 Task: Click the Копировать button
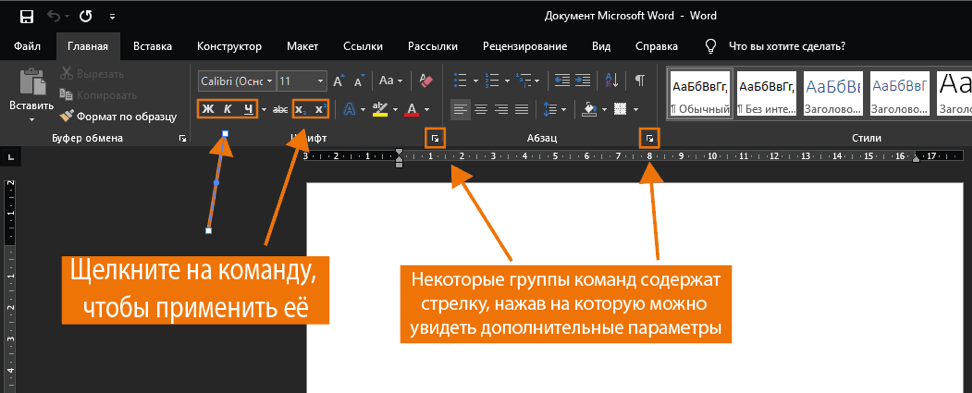pos(98,95)
